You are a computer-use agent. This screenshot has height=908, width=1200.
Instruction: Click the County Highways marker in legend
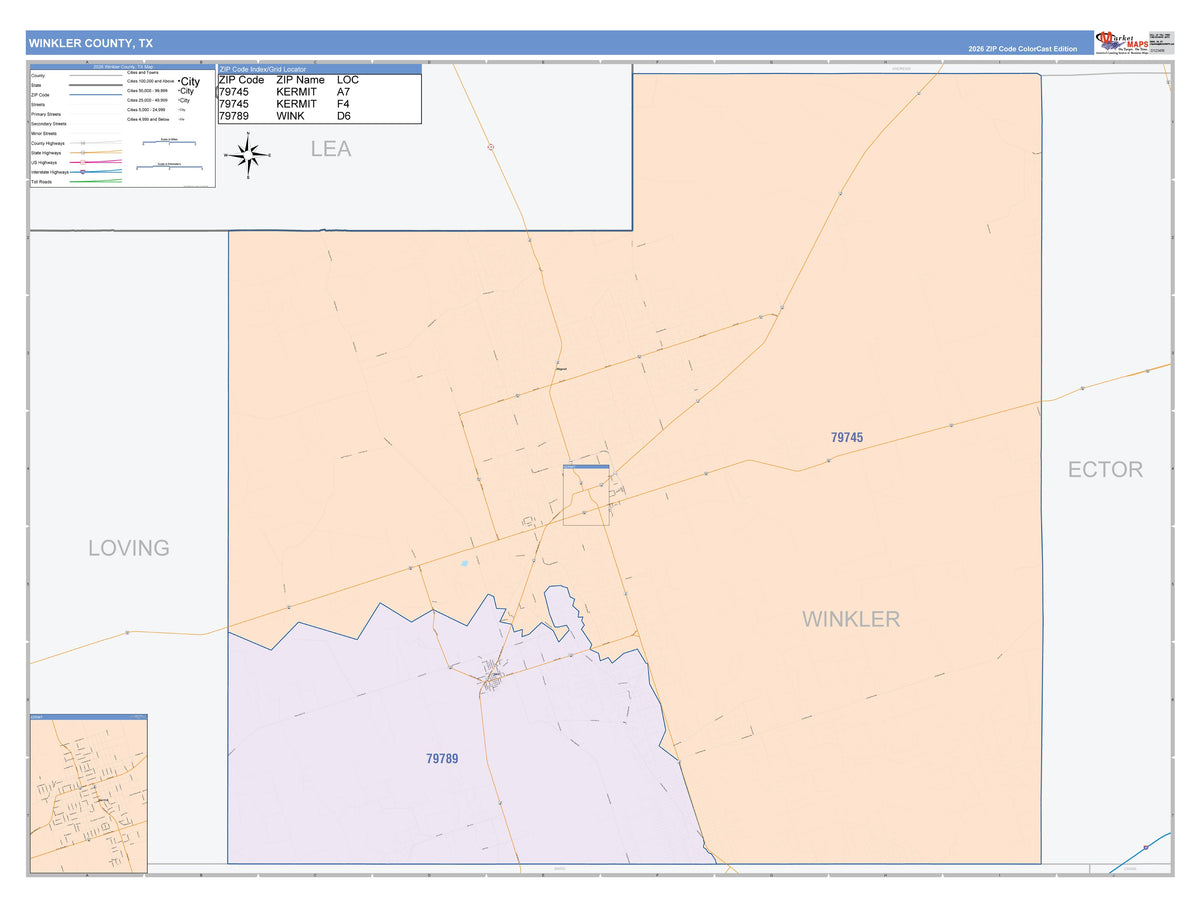[83, 143]
